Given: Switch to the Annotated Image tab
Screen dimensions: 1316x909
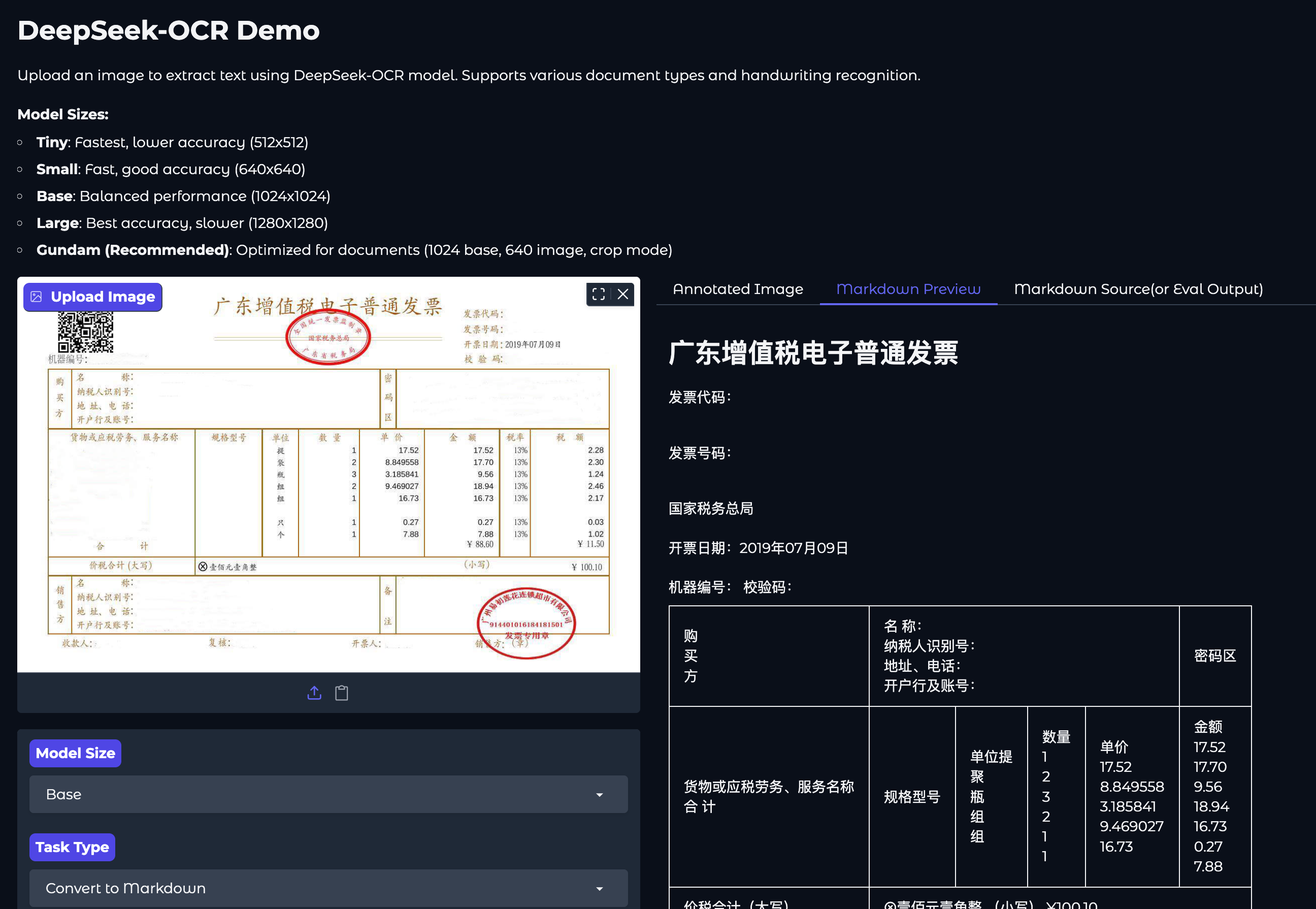Looking at the screenshot, I should (x=737, y=289).
